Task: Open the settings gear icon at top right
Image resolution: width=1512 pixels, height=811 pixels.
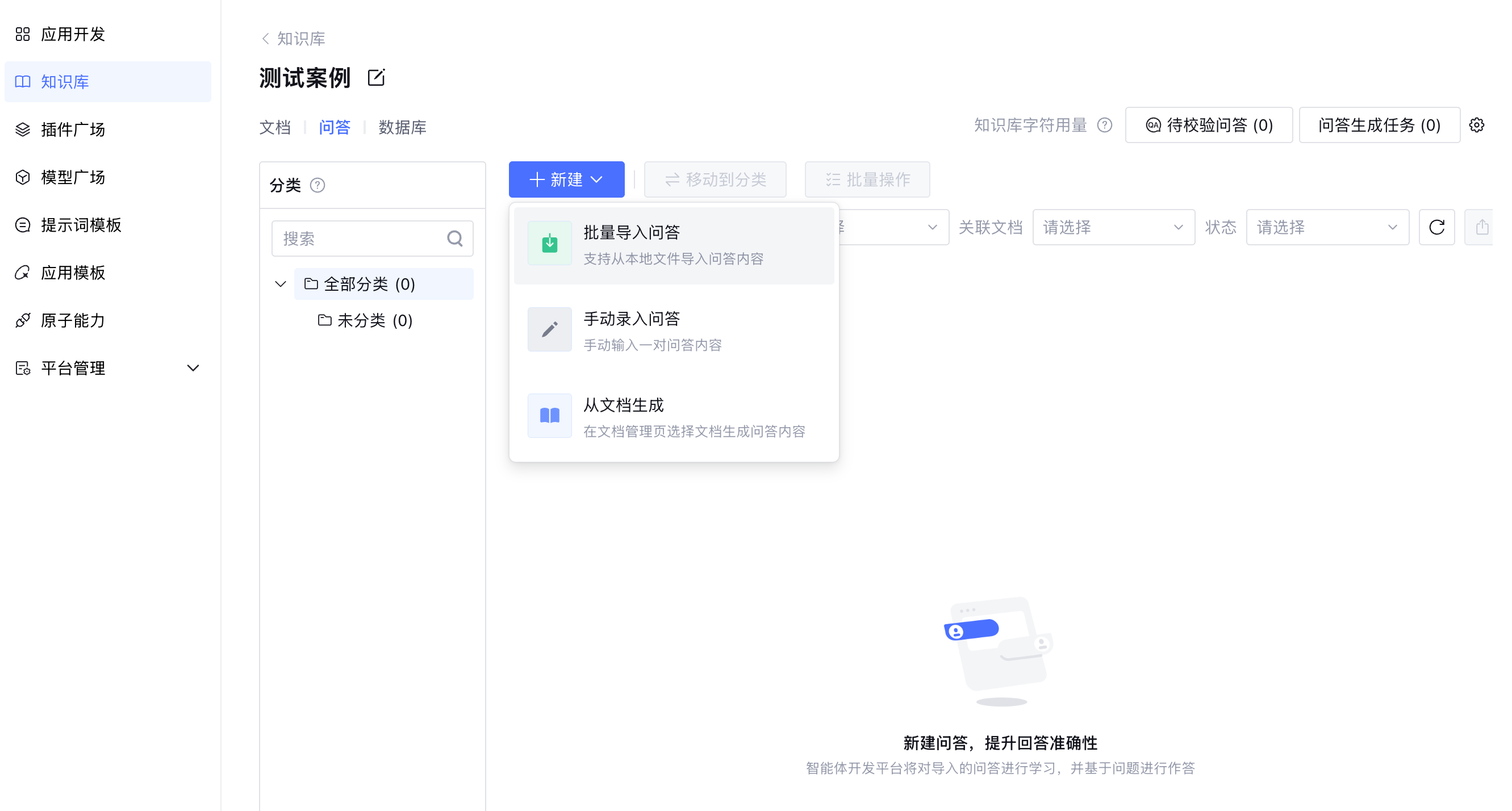Action: coord(1476,125)
